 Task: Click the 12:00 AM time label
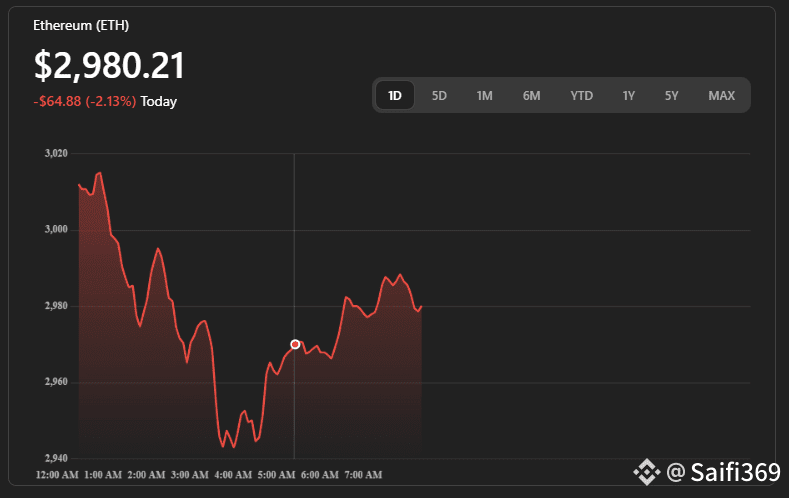(x=57, y=475)
